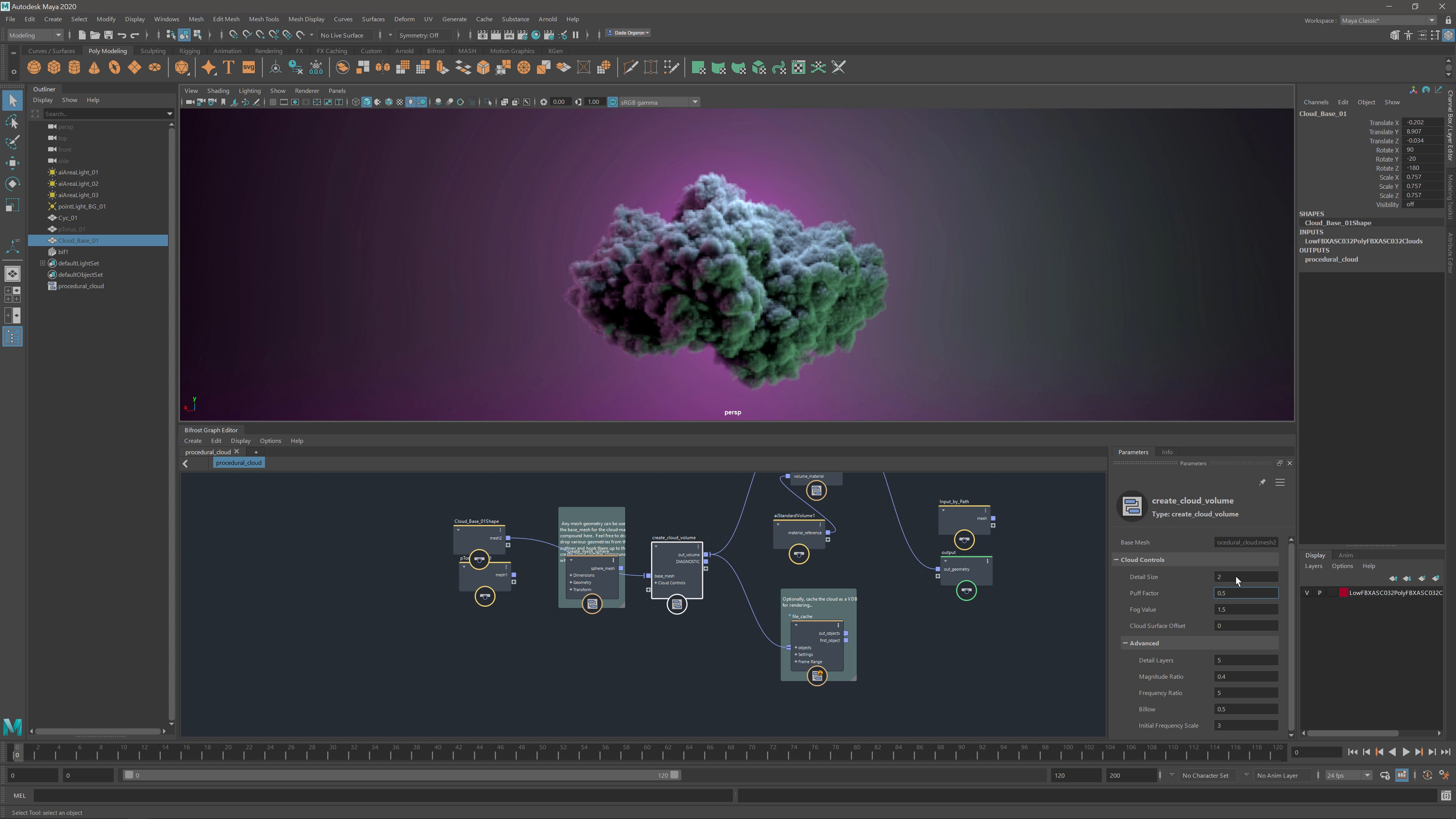Open the Arnold menu

coord(547,19)
